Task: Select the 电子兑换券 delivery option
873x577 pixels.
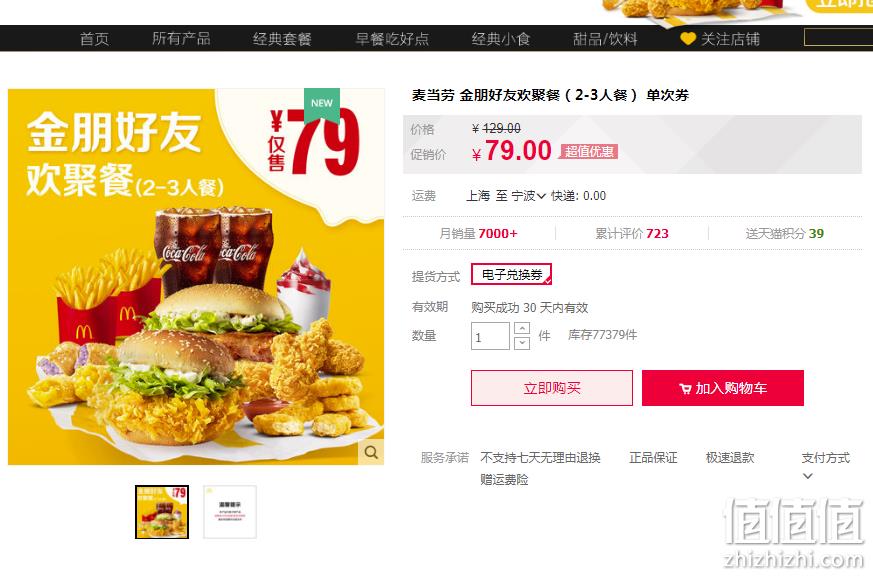Action: [512, 275]
